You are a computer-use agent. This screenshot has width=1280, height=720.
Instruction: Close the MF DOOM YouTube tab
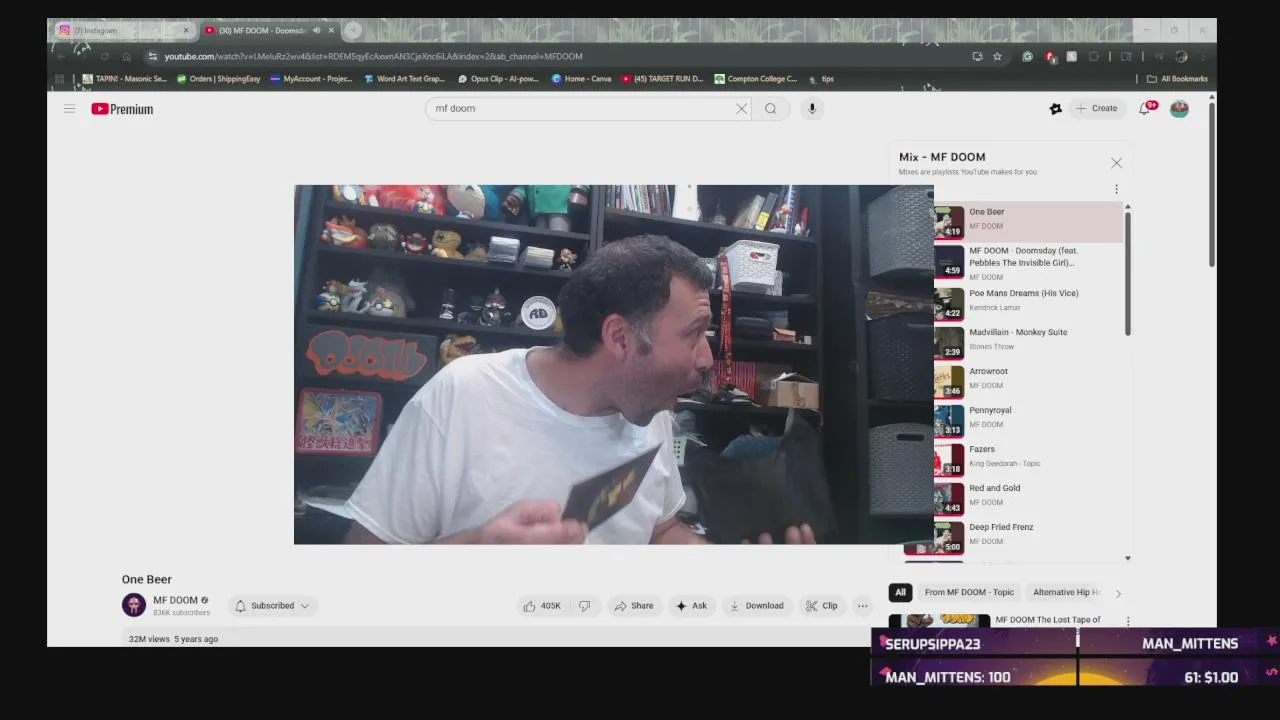(x=331, y=30)
